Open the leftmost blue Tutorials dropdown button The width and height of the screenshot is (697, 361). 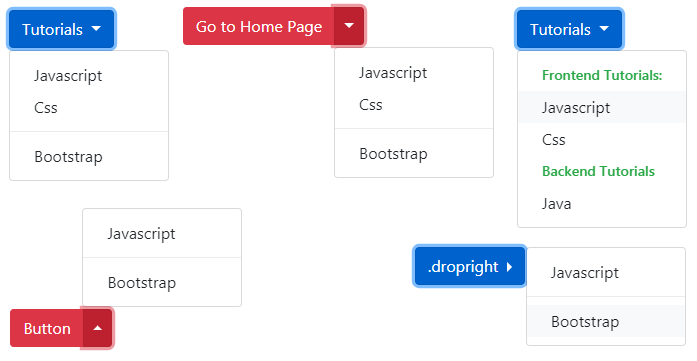[x=61, y=29]
